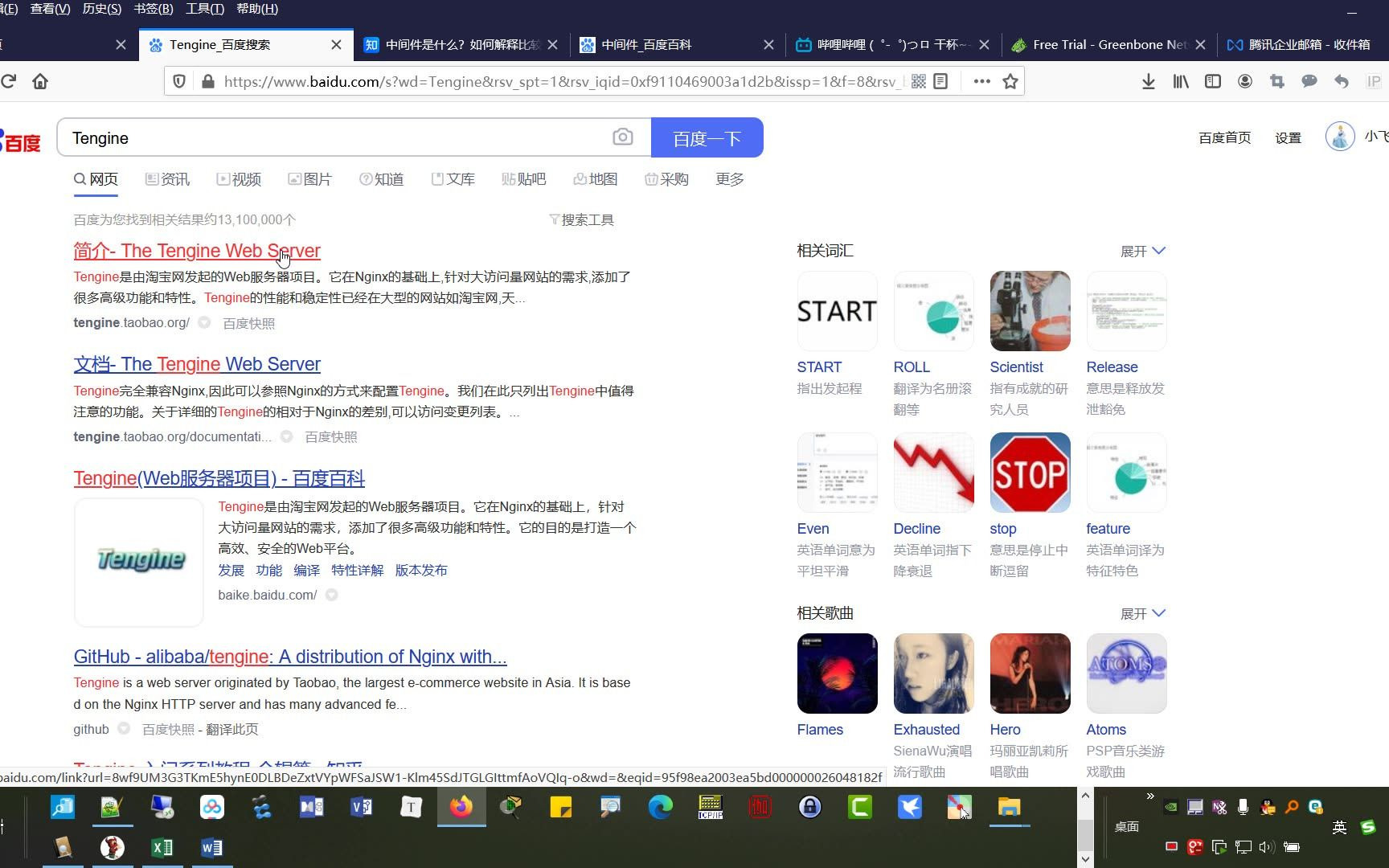Click the 百度首页 link
Image resolution: width=1389 pixels, height=868 pixels.
[x=1224, y=137]
